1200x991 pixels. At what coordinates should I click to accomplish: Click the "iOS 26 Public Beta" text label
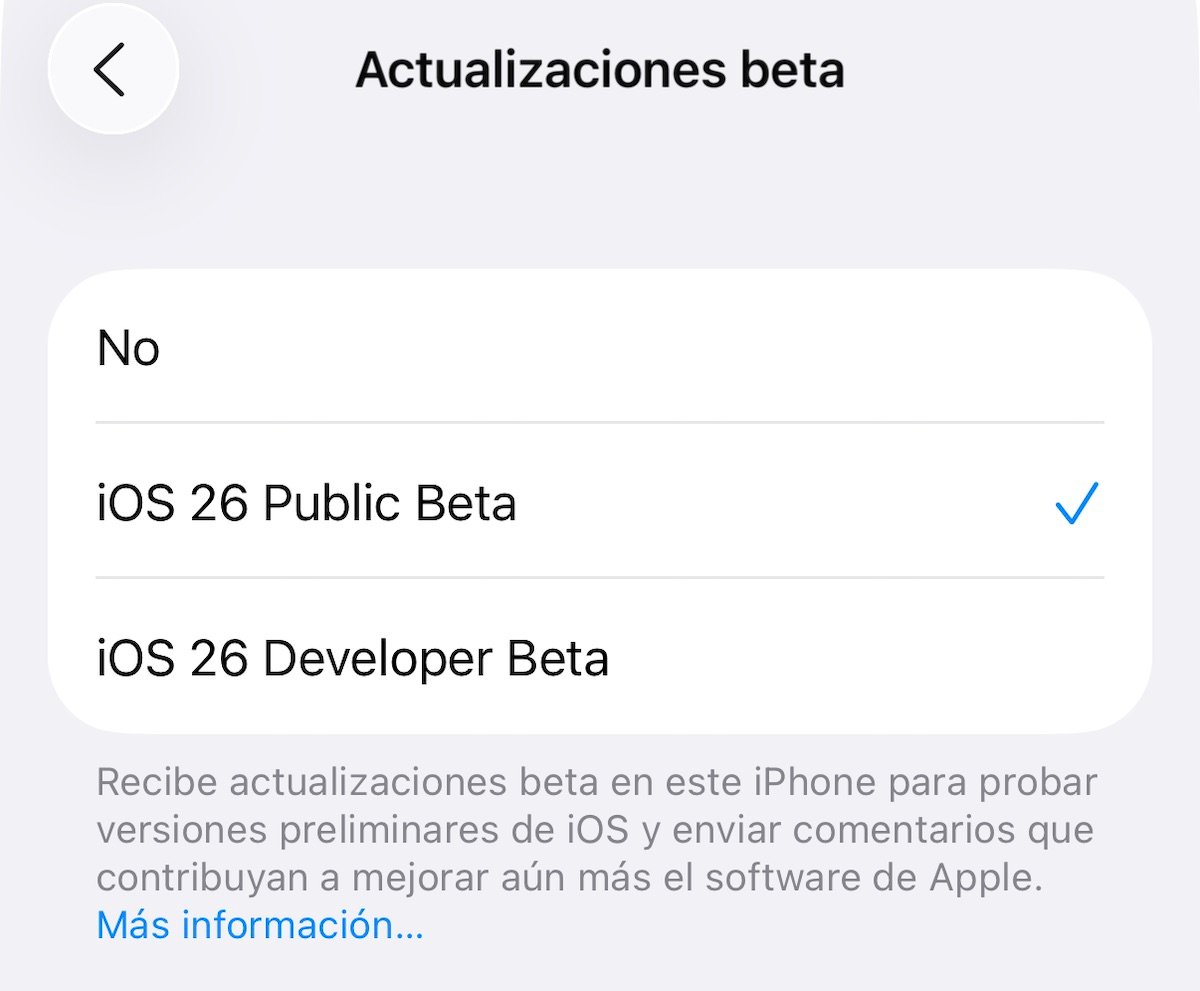(307, 504)
